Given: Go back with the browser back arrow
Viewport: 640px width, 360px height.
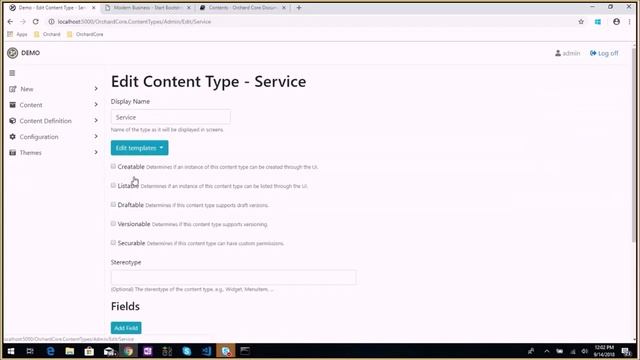Looking at the screenshot, I should [10, 22].
